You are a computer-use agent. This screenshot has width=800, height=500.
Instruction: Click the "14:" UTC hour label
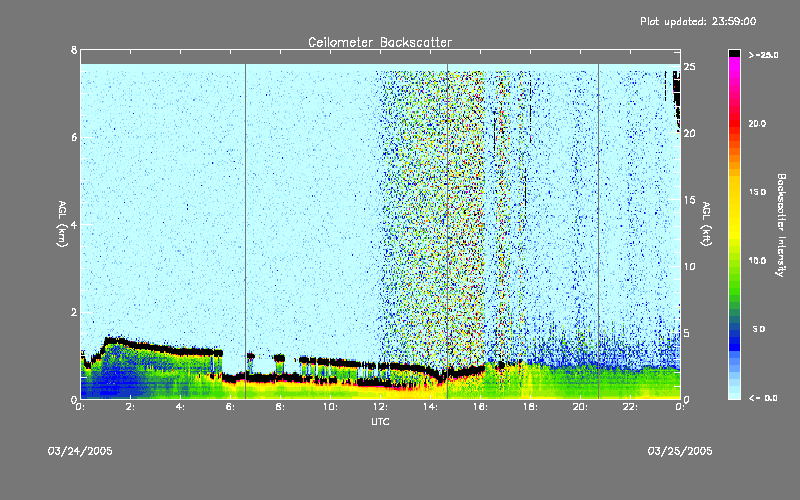[x=430, y=407]
